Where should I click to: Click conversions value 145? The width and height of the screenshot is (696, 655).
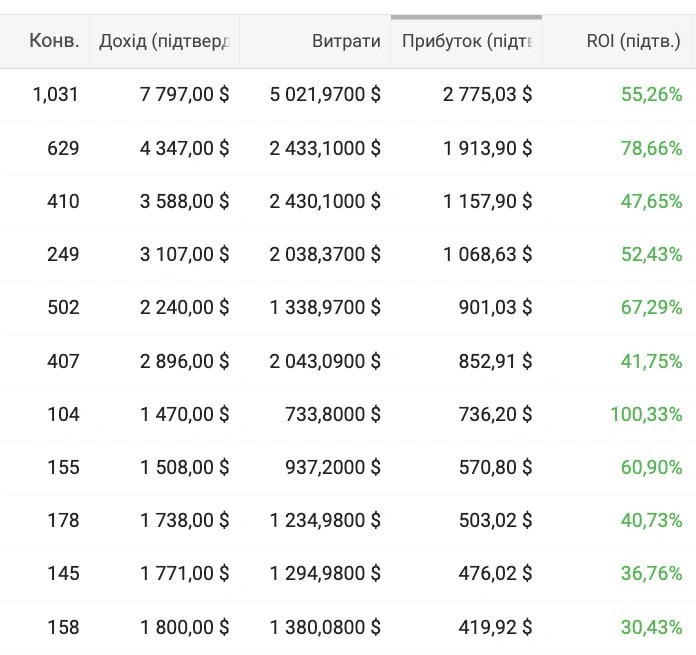63,573
